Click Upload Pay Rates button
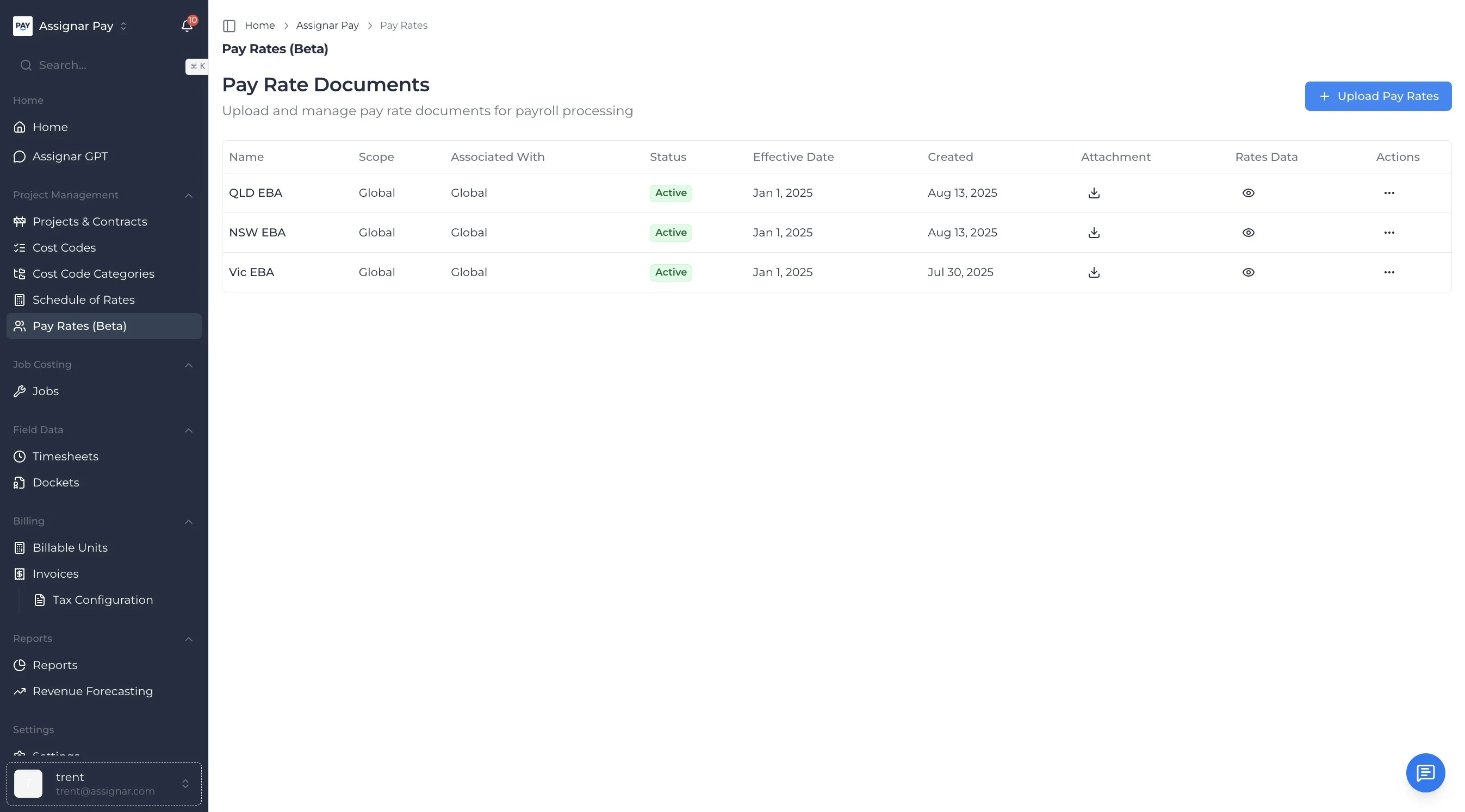The image size is (1465, 812). 1377,96
